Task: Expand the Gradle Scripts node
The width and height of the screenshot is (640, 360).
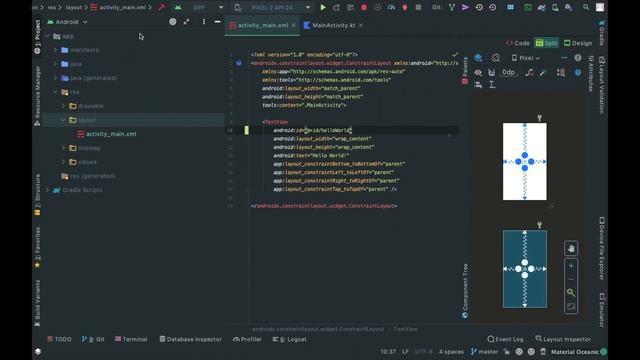Action: (48, 190)
